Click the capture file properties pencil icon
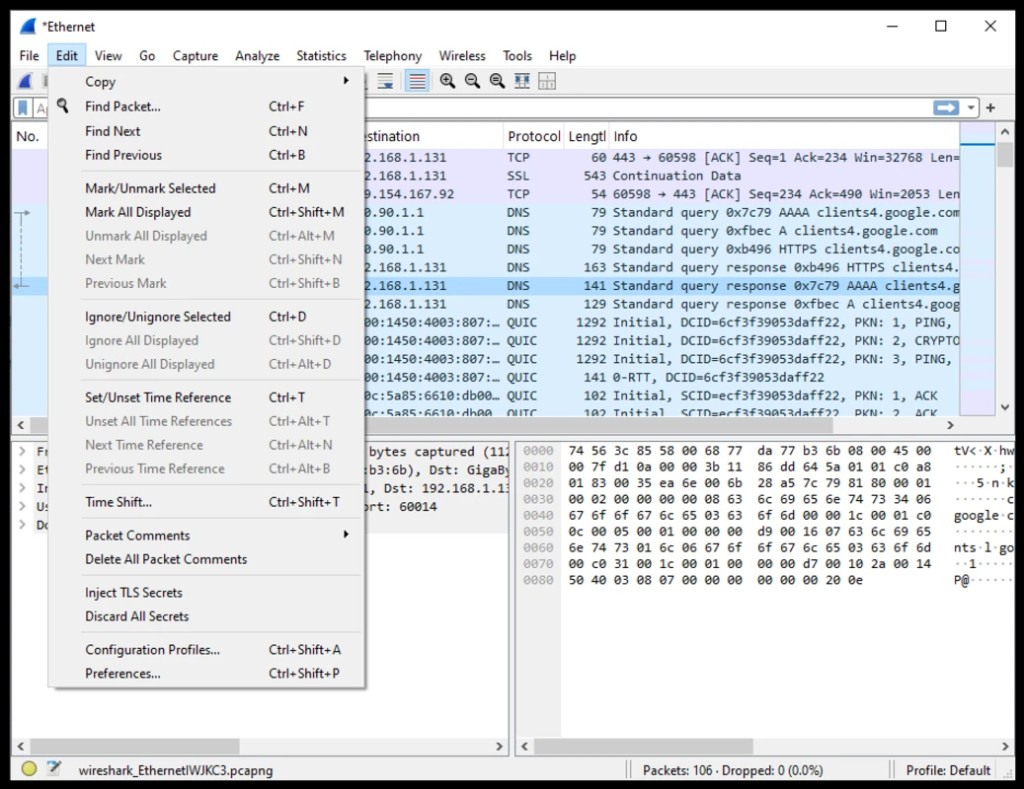This screenshot has width=1024, height=789. click(x=54, y=769)
